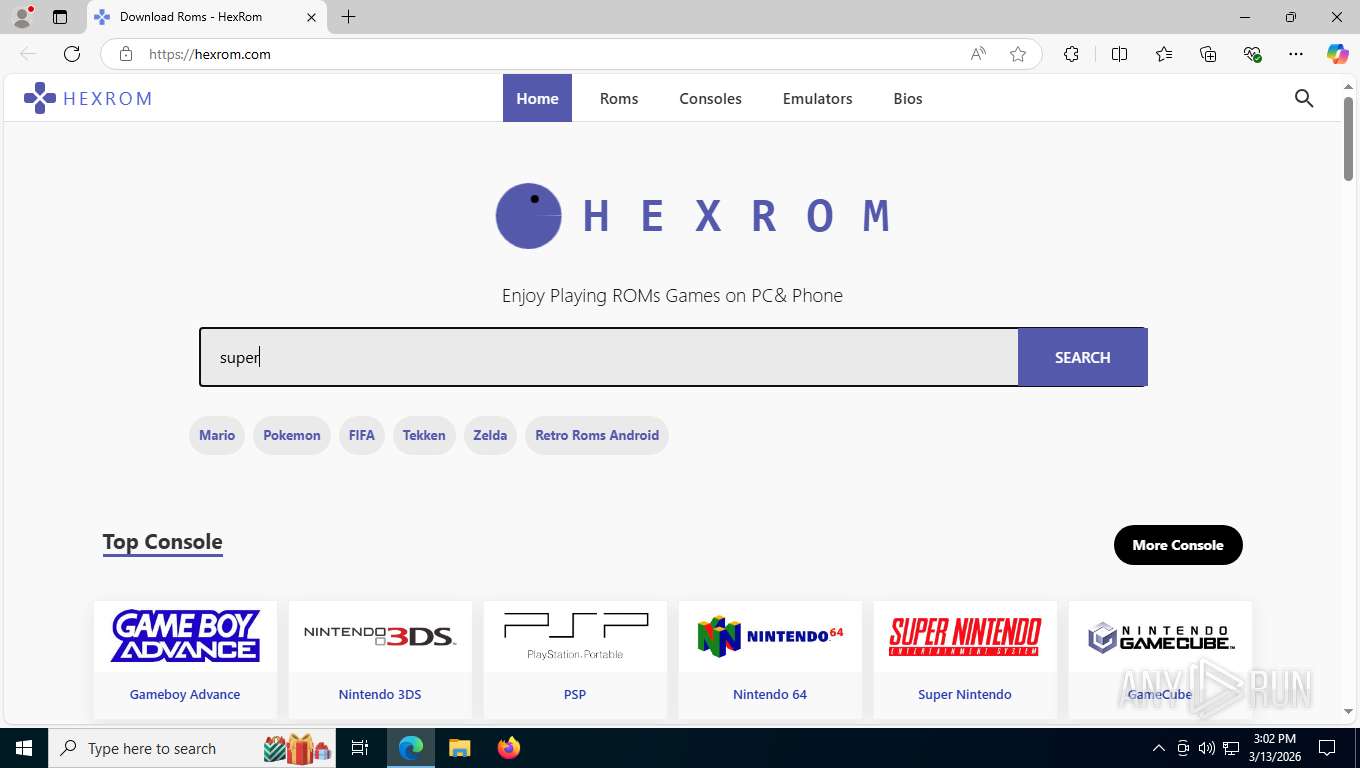Open the PSP text link
This screenshot has height=768, width=1360.
tap(575, 694)
